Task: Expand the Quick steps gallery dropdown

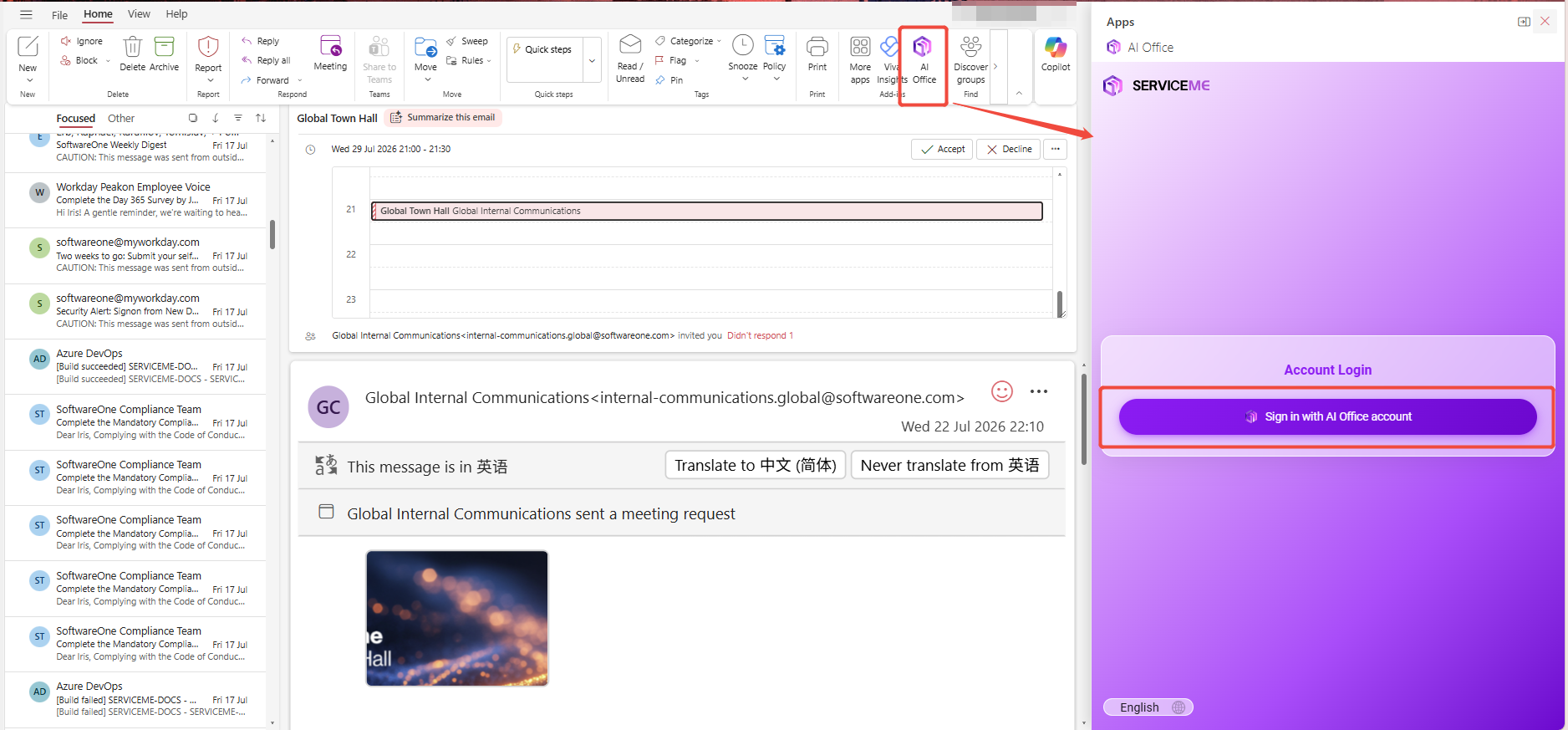Action: point(592,60)
